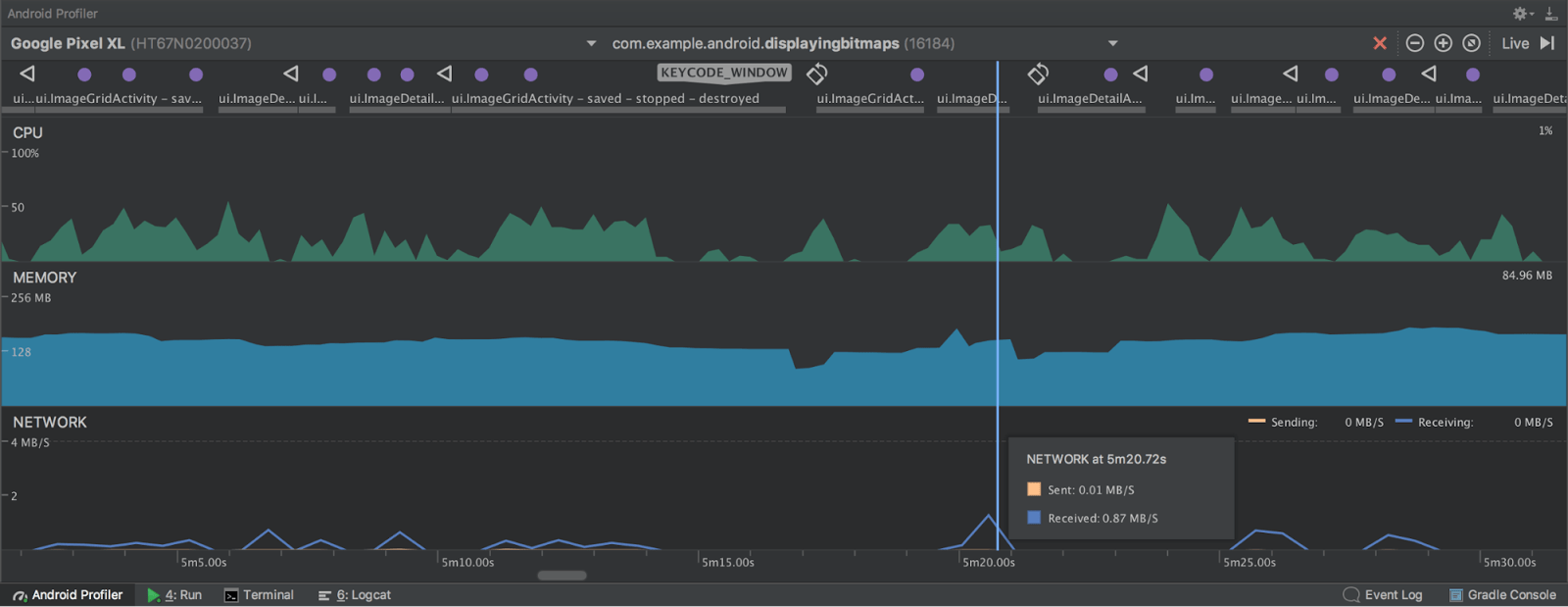Click the 'Receiving:' legend label
Image resolution: width=1568 pixels, height=607 pixels.
[x=1445, y=423]
